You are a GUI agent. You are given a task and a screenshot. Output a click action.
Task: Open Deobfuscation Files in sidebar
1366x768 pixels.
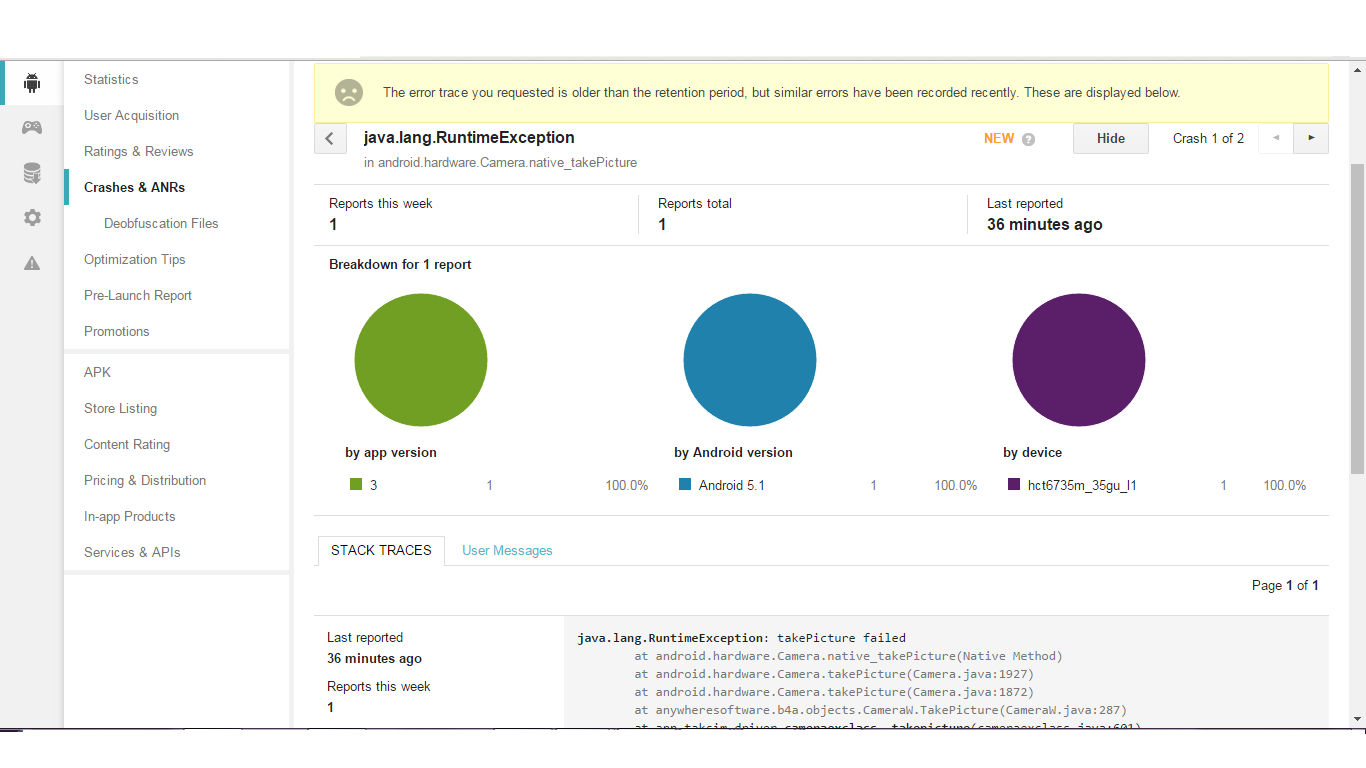pos(161,224)
